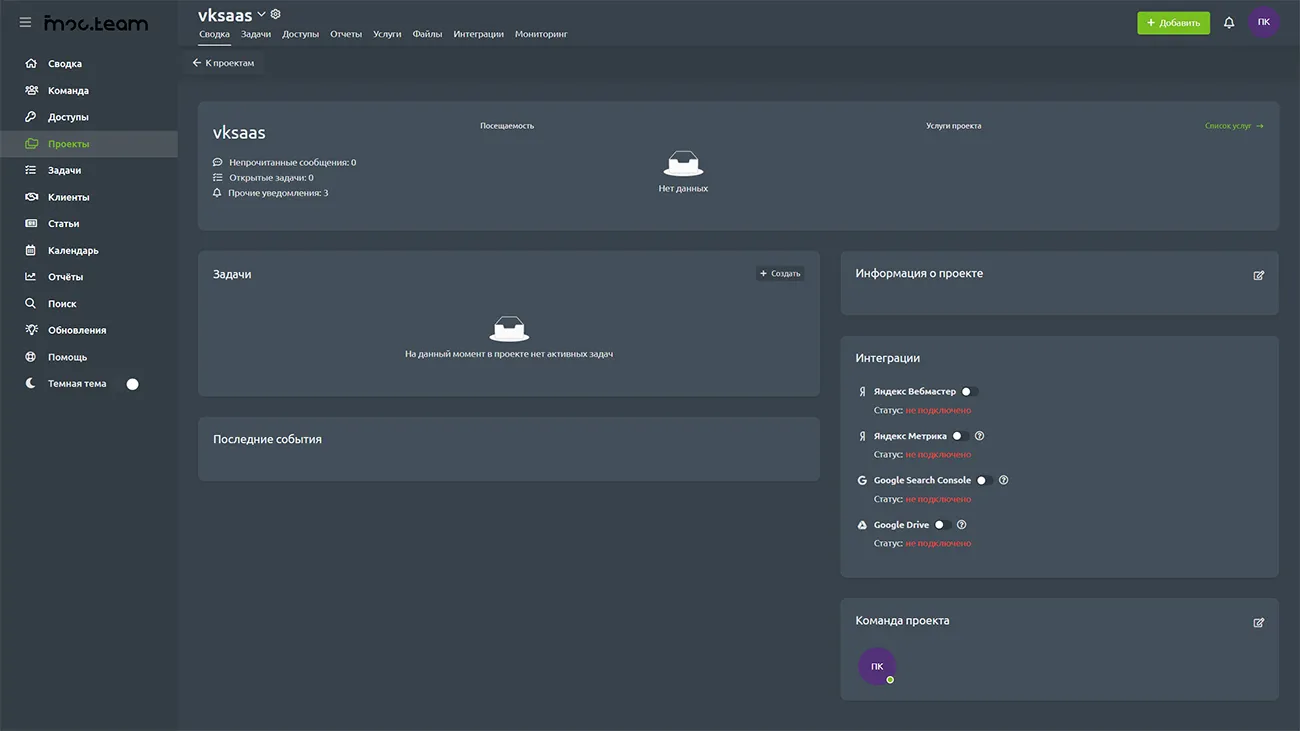Open project settings gear icon

coord(276,14)
